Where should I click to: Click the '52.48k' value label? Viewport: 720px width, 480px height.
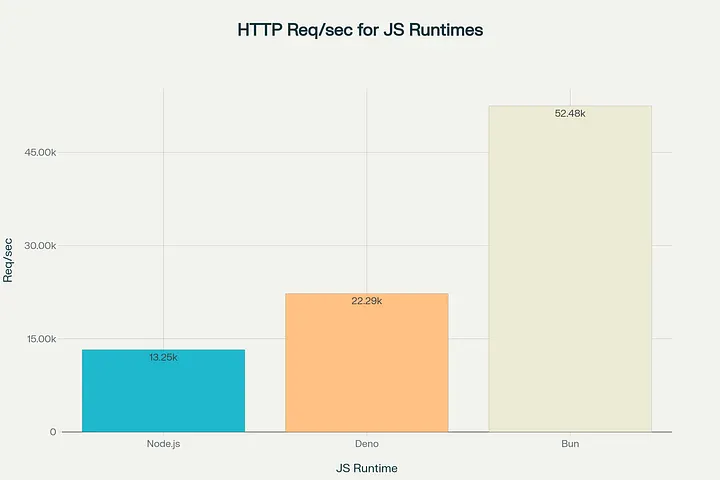pos(570,113)
